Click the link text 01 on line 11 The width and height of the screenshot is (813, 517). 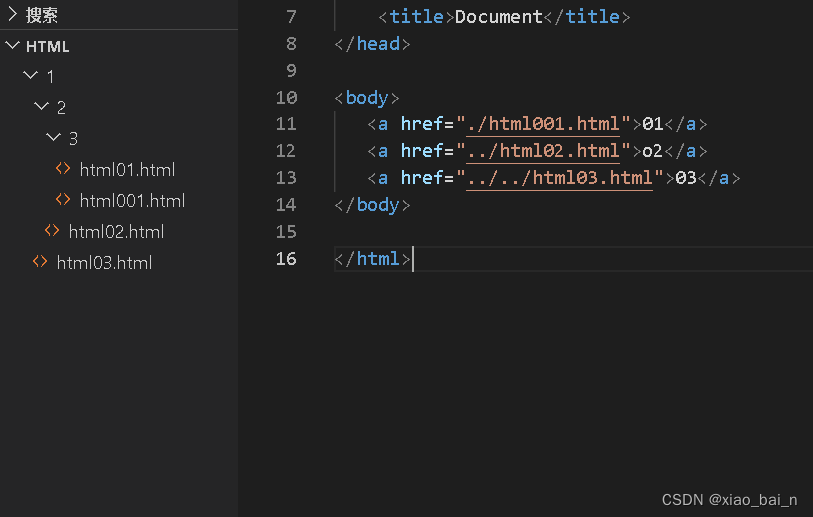[653, 124]
